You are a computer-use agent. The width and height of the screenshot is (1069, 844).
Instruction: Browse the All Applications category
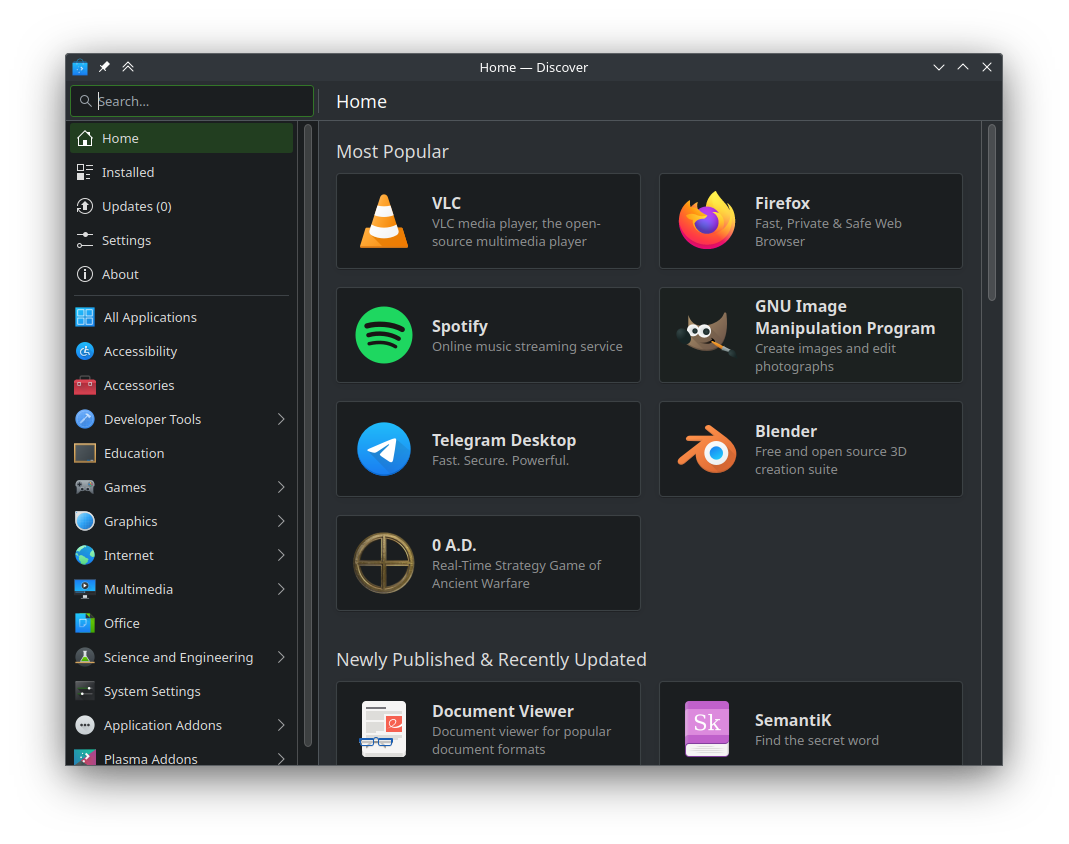point(181,317)
